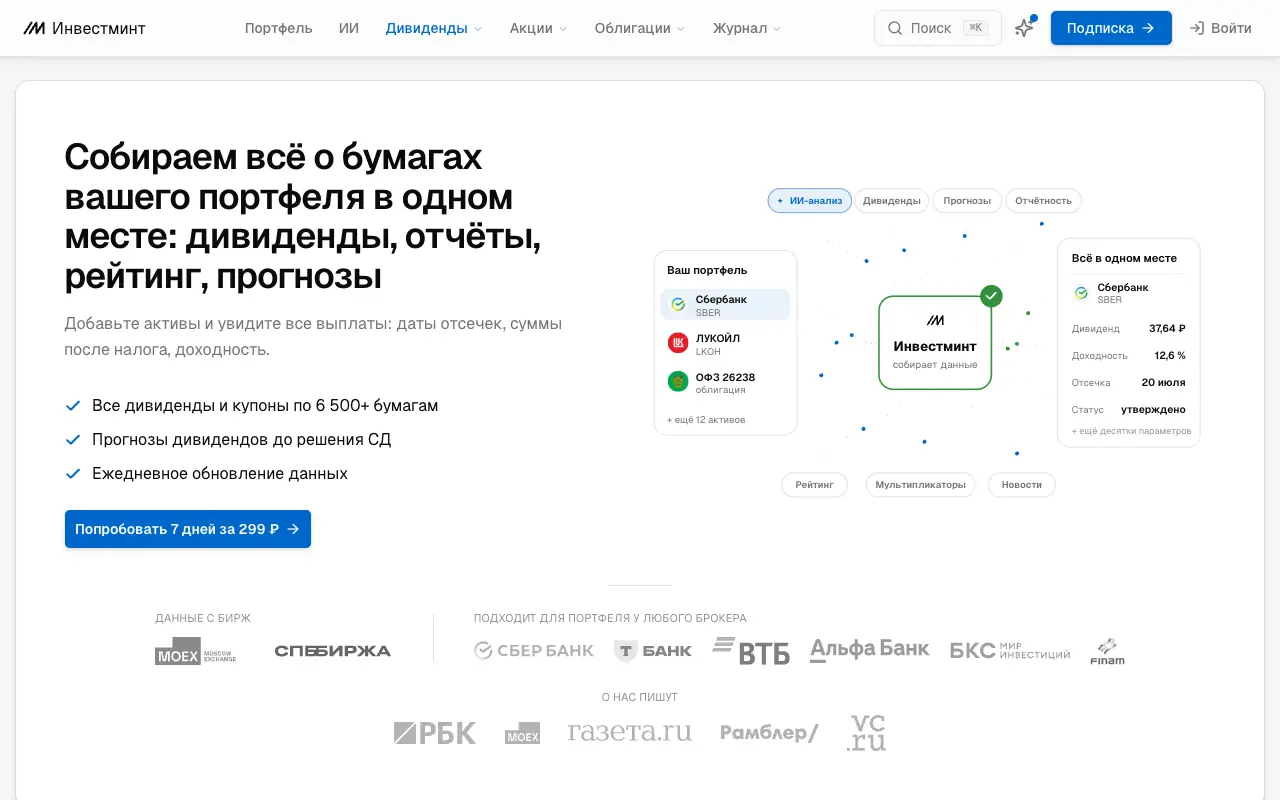Click the Finam broker logo
1280x800 pixels.
pos(1107,651)
